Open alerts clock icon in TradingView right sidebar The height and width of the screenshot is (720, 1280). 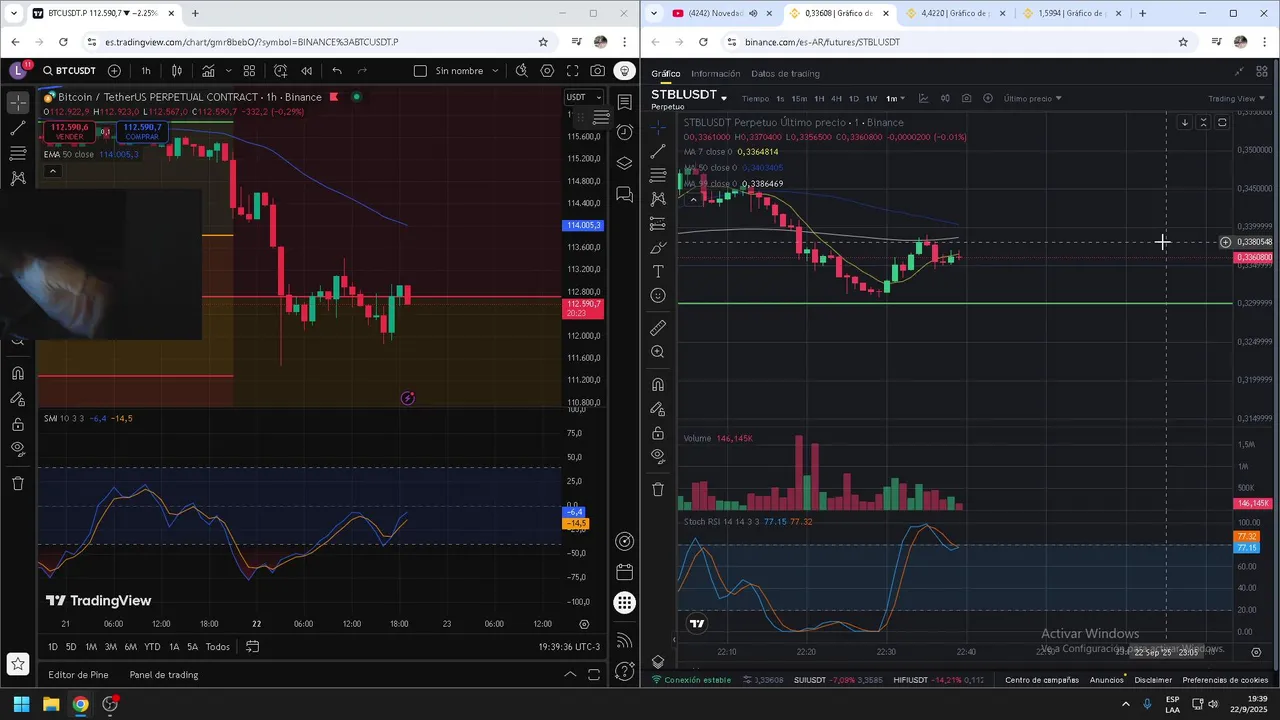point(625,132)
